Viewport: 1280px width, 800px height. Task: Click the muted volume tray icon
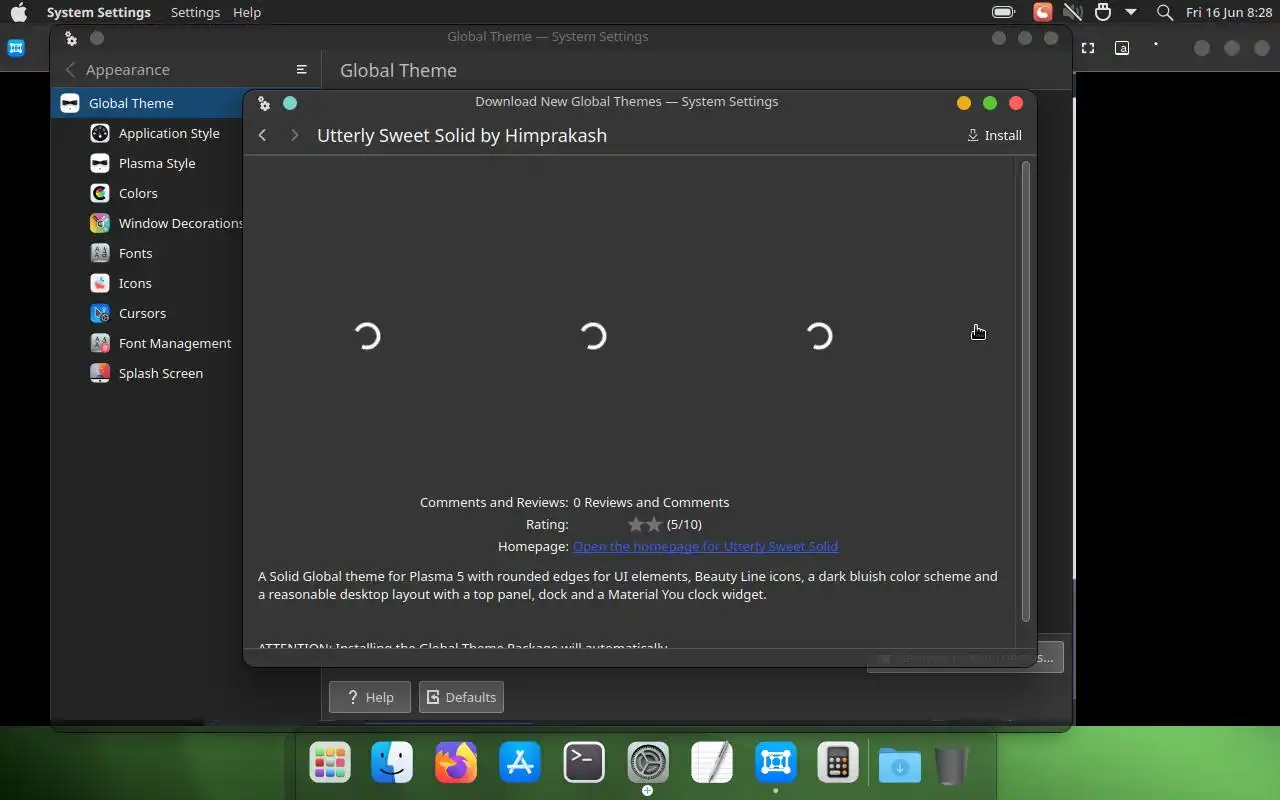point(1072,12)
